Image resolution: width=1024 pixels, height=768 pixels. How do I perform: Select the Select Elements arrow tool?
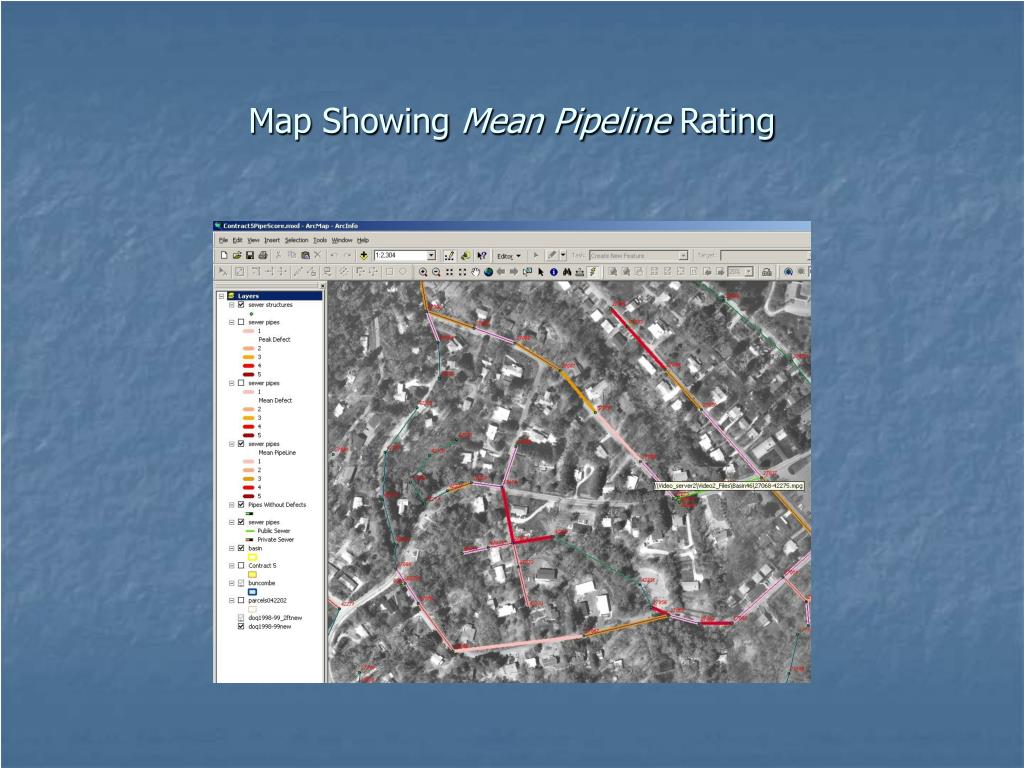(541, 272)
